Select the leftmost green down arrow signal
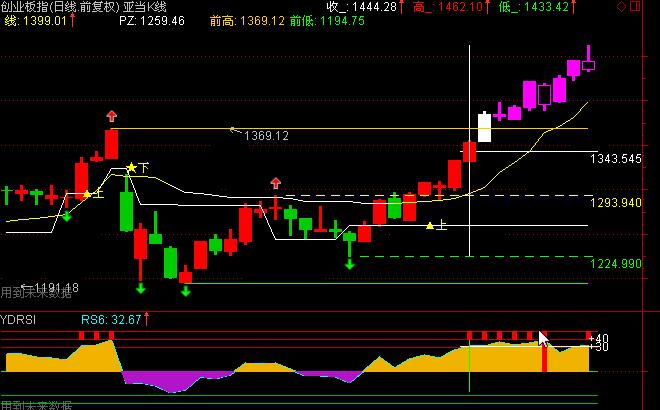 [67, 215]
